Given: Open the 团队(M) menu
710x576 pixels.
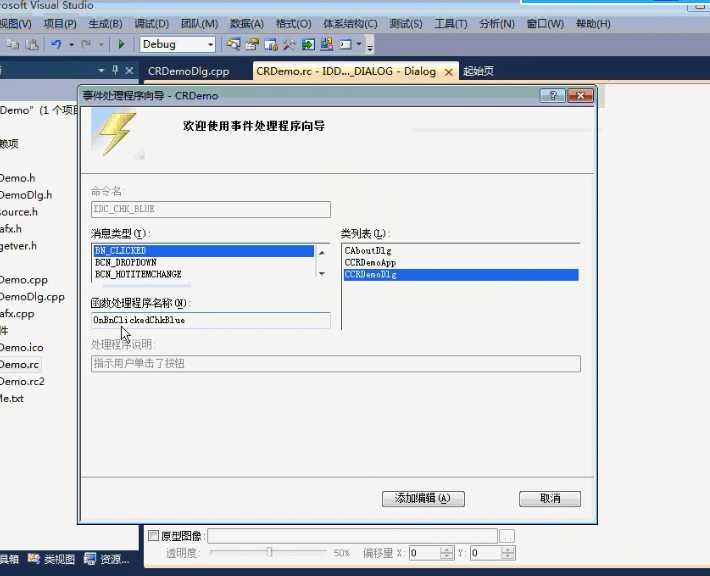Looking at the screenshot, I should click(x=199, y=24).
